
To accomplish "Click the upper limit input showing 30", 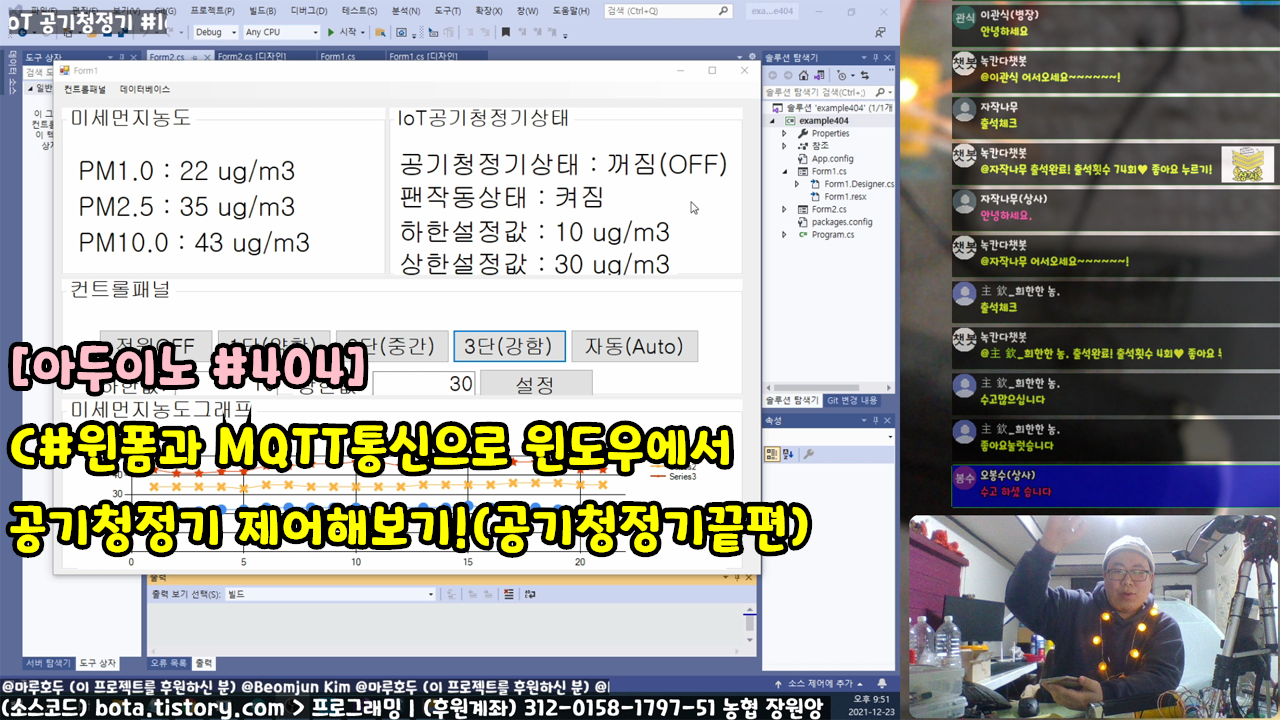I will (424, 384).
